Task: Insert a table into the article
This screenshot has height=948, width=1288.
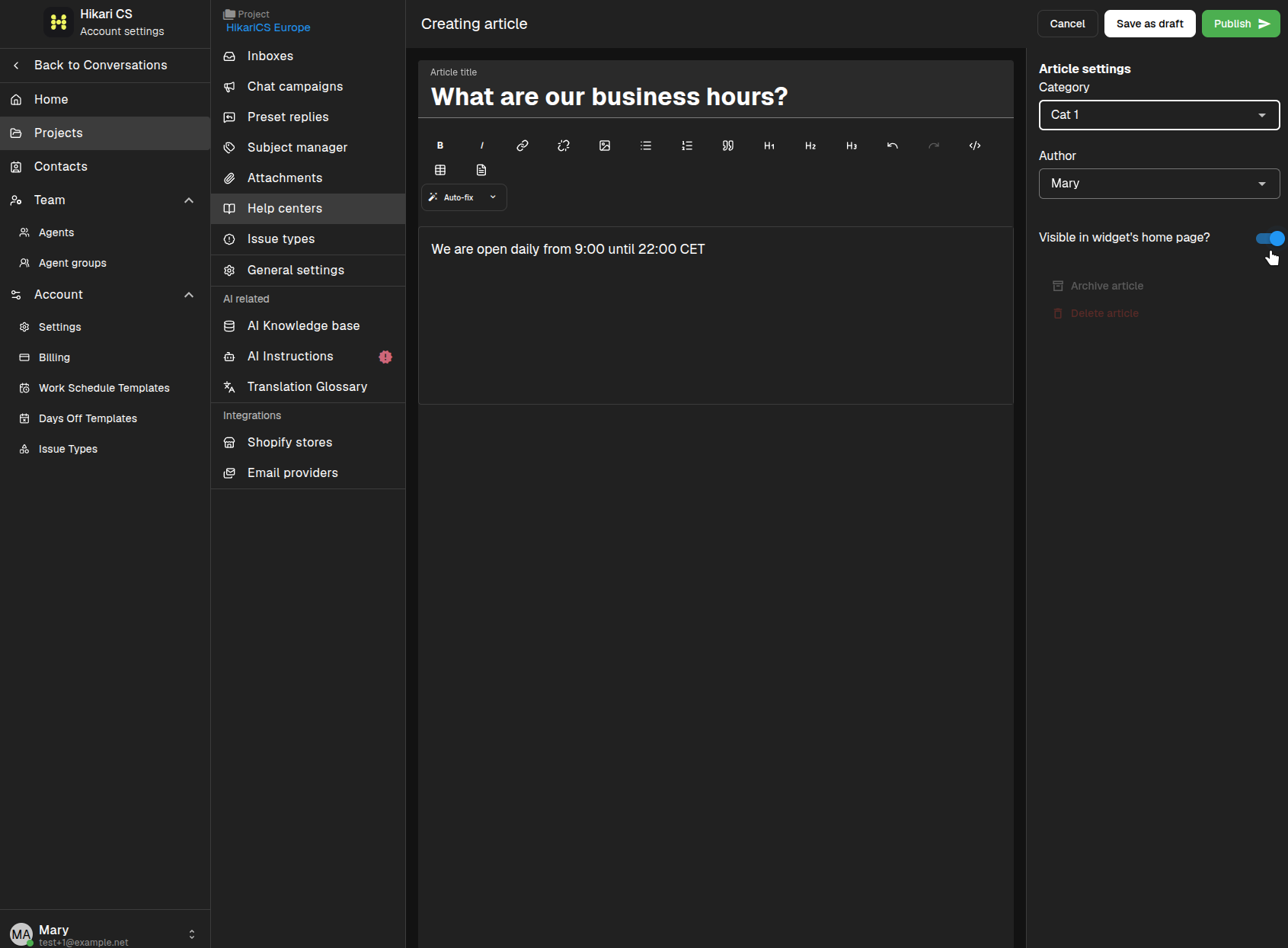Action: pyautogui.click(x=440, y=170)
